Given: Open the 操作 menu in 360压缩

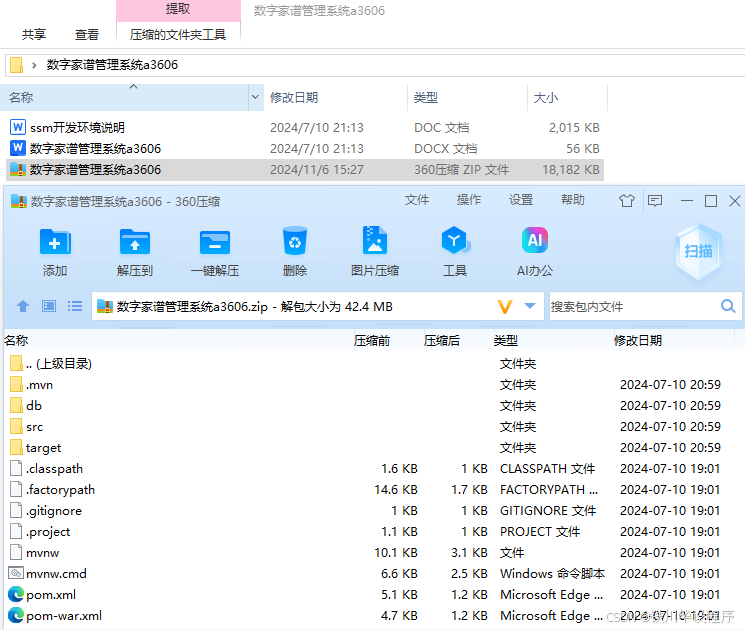Looking at the screenshot, I should point(468,200).
